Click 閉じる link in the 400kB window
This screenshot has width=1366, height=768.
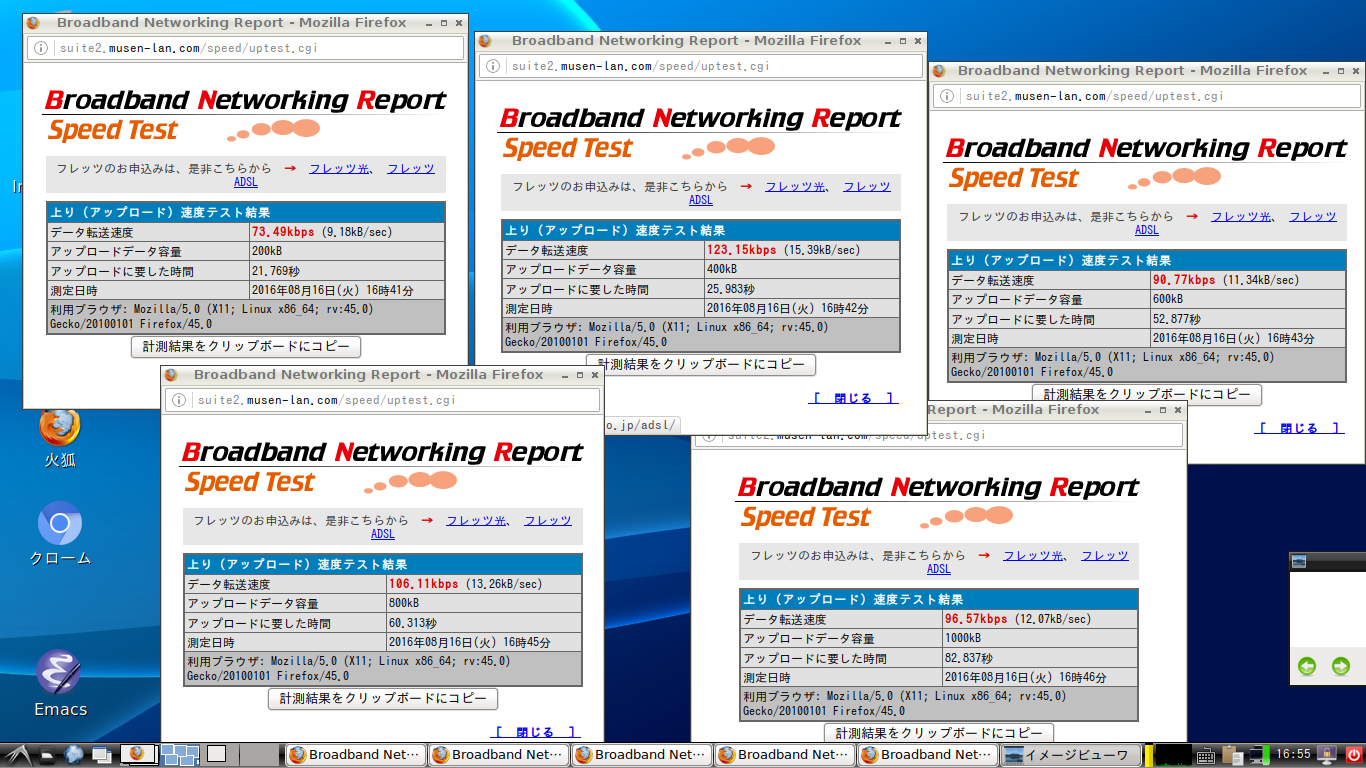tap(853, 398)
